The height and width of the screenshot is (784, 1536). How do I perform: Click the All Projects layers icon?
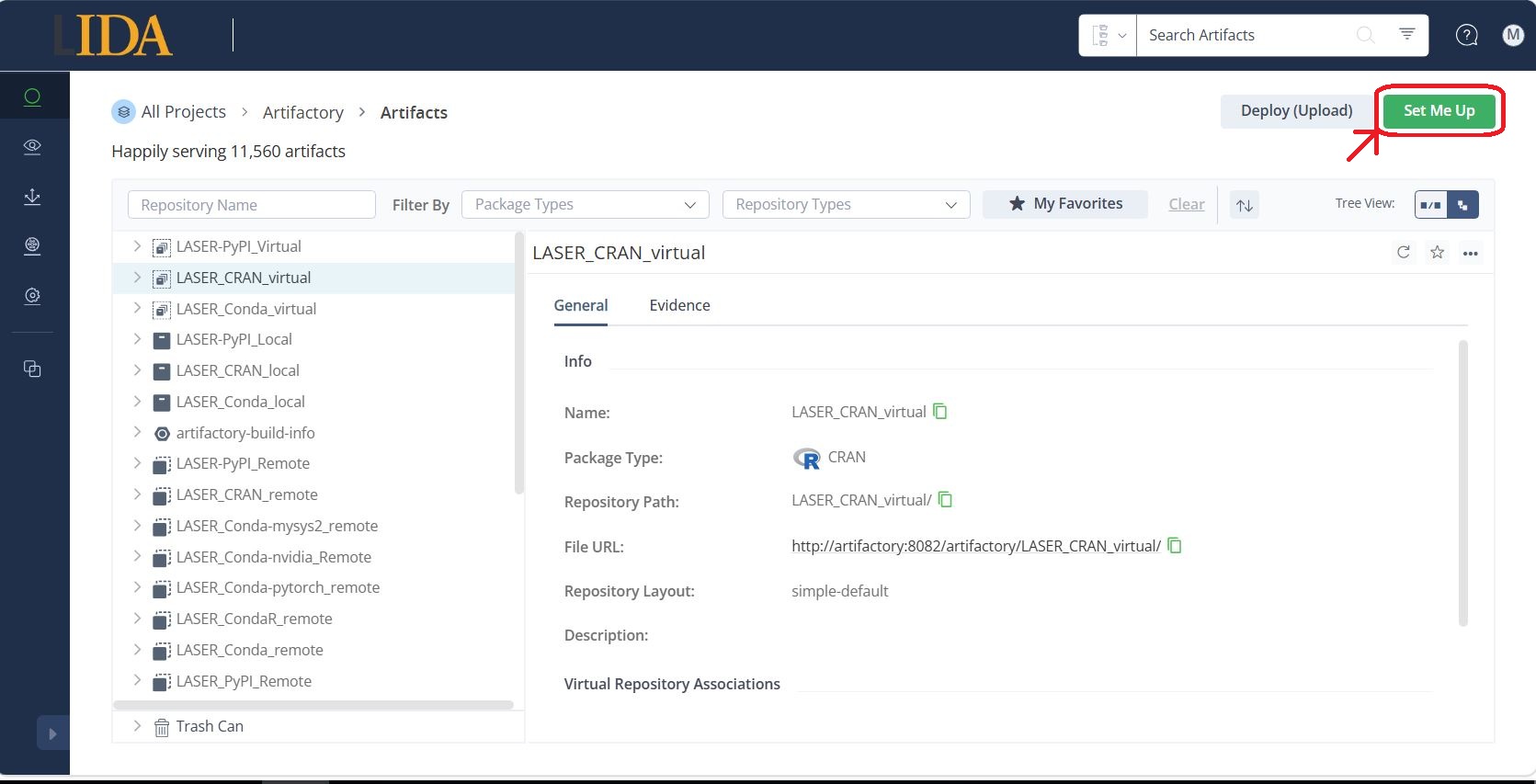[123, 112]
